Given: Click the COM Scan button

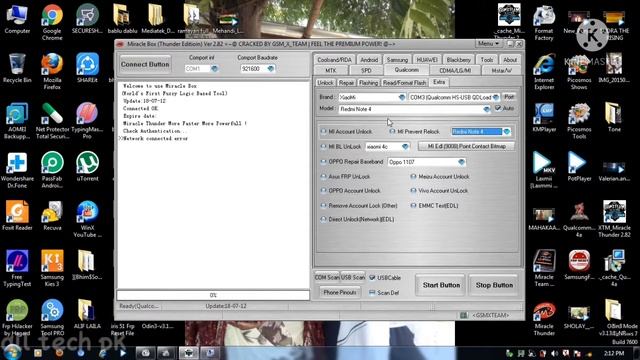Looking at the screenshot, I should pos(327,277).
